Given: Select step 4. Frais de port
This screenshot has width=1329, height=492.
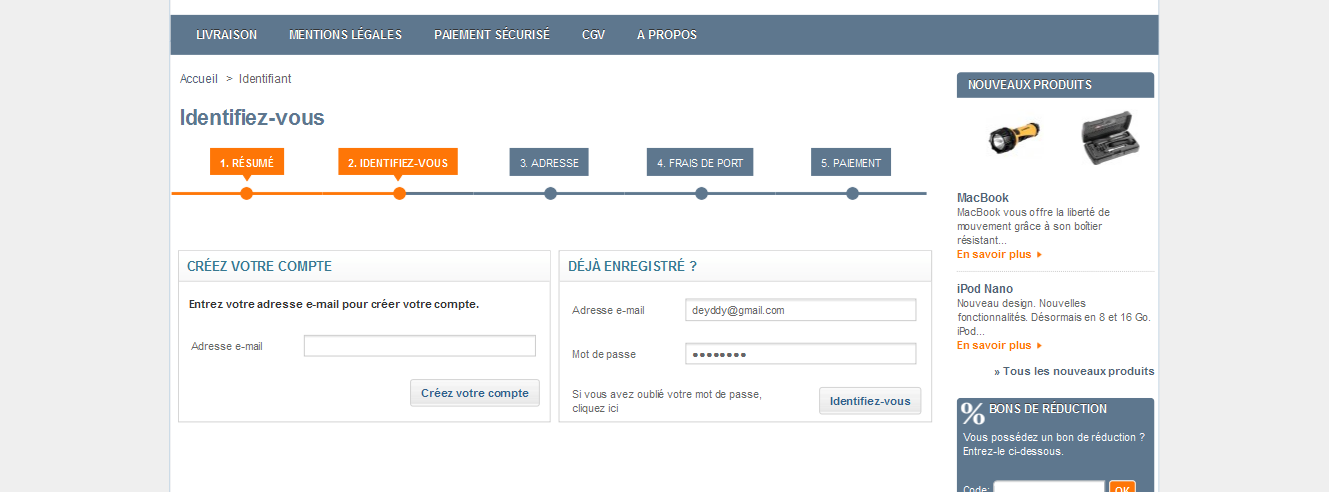Looking at the screenshot, I should (700, 162).
